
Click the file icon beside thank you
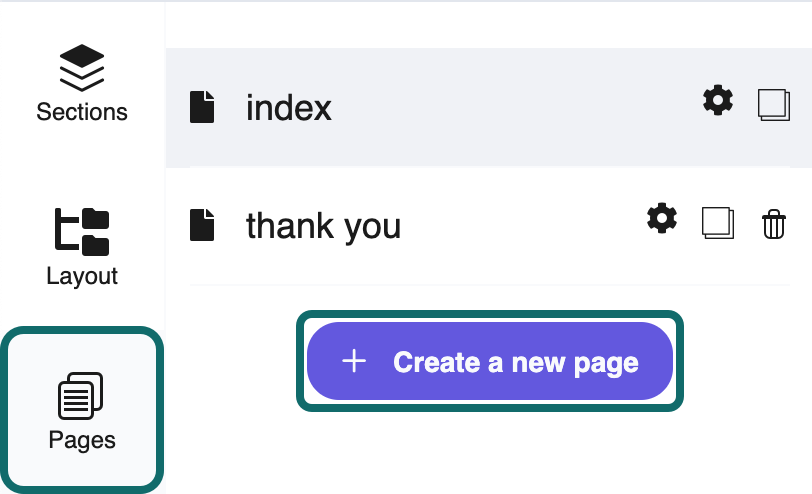(202, 225)
